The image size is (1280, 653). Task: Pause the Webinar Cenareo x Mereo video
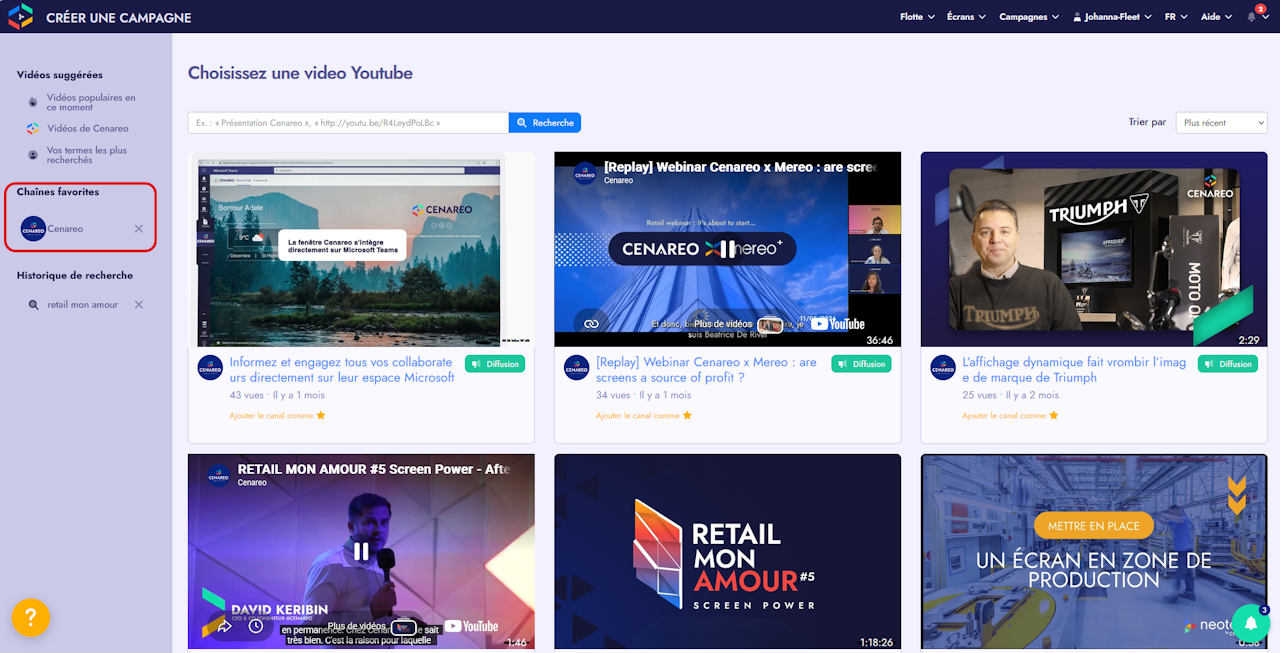[728, 249]
